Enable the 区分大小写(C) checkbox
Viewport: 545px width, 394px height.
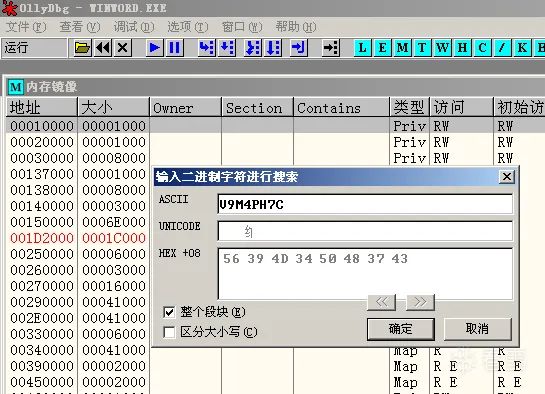coord(169,332)
